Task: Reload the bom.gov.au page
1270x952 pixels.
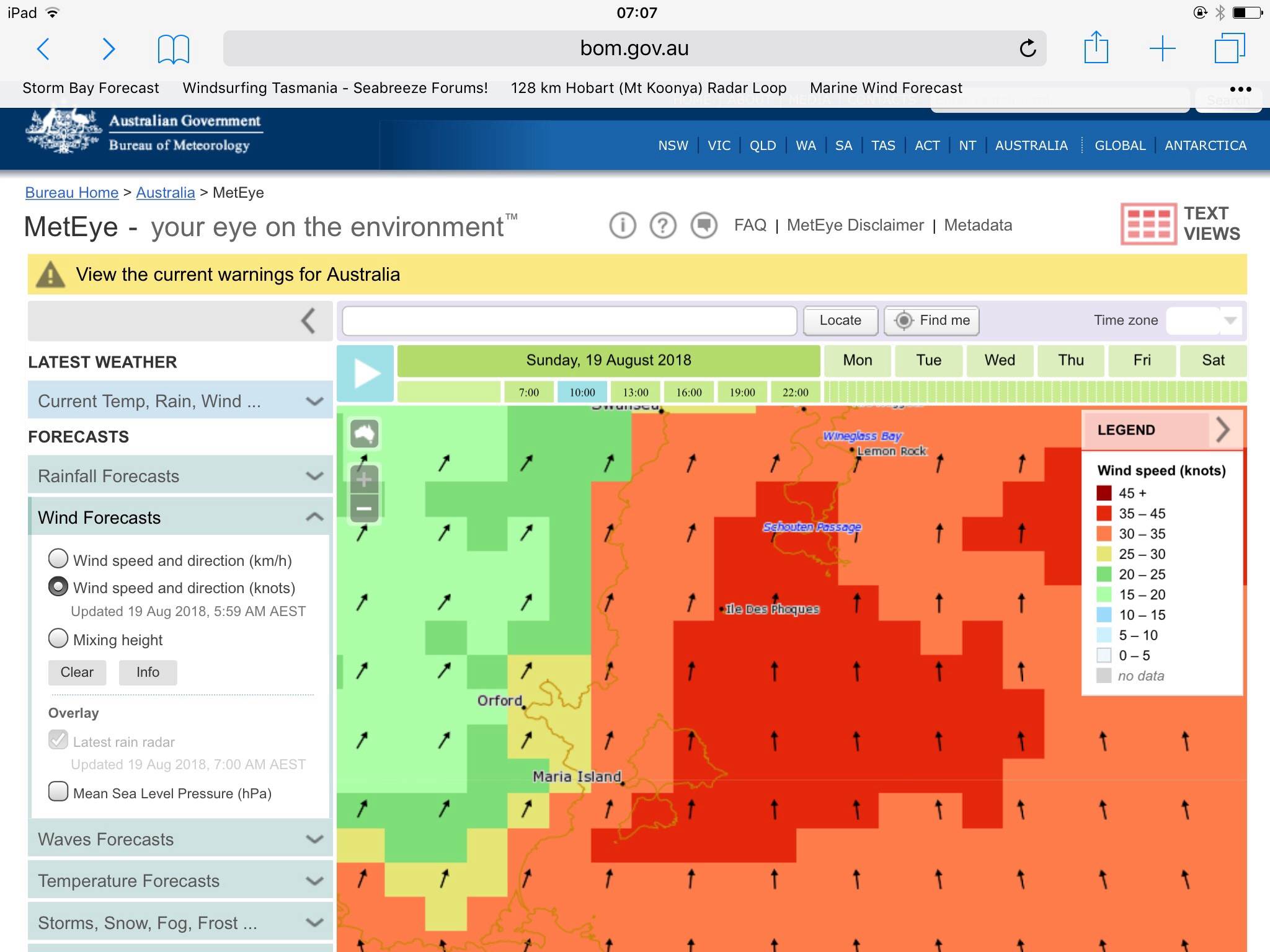Action: click(x=1028, y=48)
